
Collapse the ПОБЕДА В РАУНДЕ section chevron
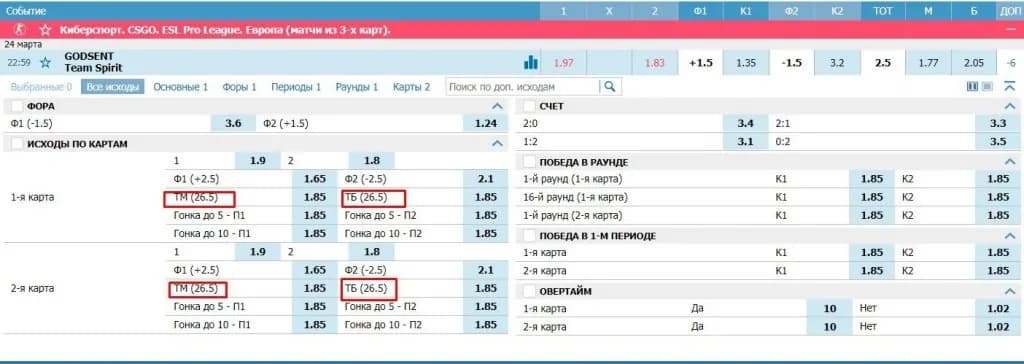1010,162
